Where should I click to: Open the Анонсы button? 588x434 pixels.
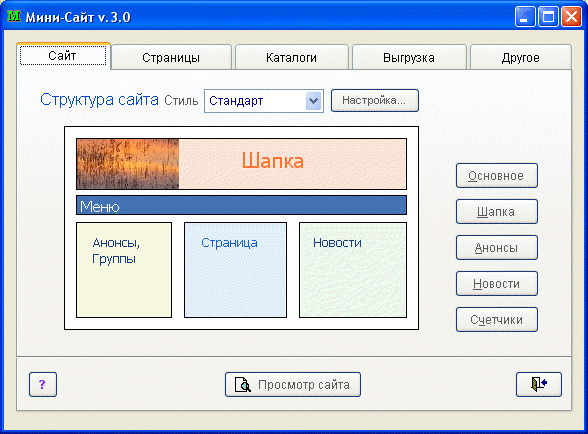coord(496,248)
